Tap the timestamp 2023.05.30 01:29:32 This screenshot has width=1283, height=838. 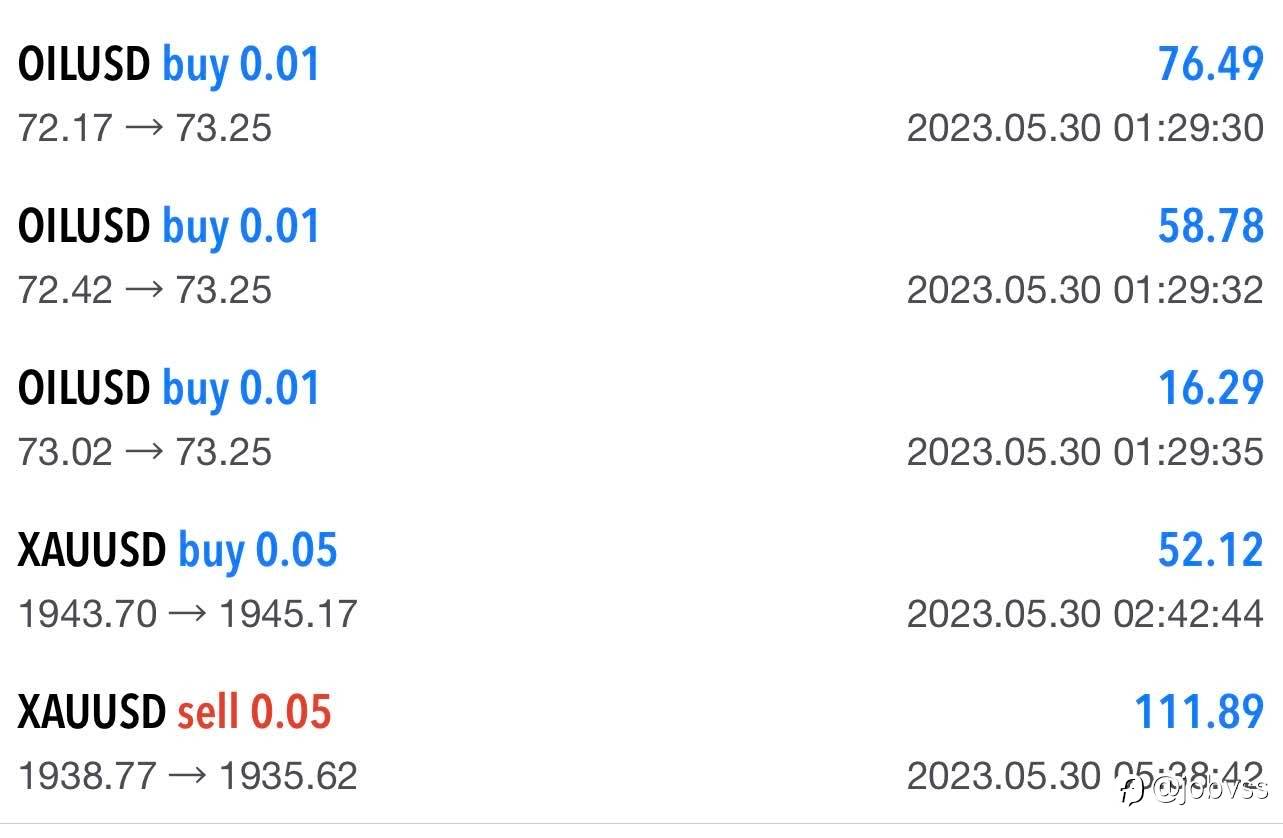[x=1085, y=290]
